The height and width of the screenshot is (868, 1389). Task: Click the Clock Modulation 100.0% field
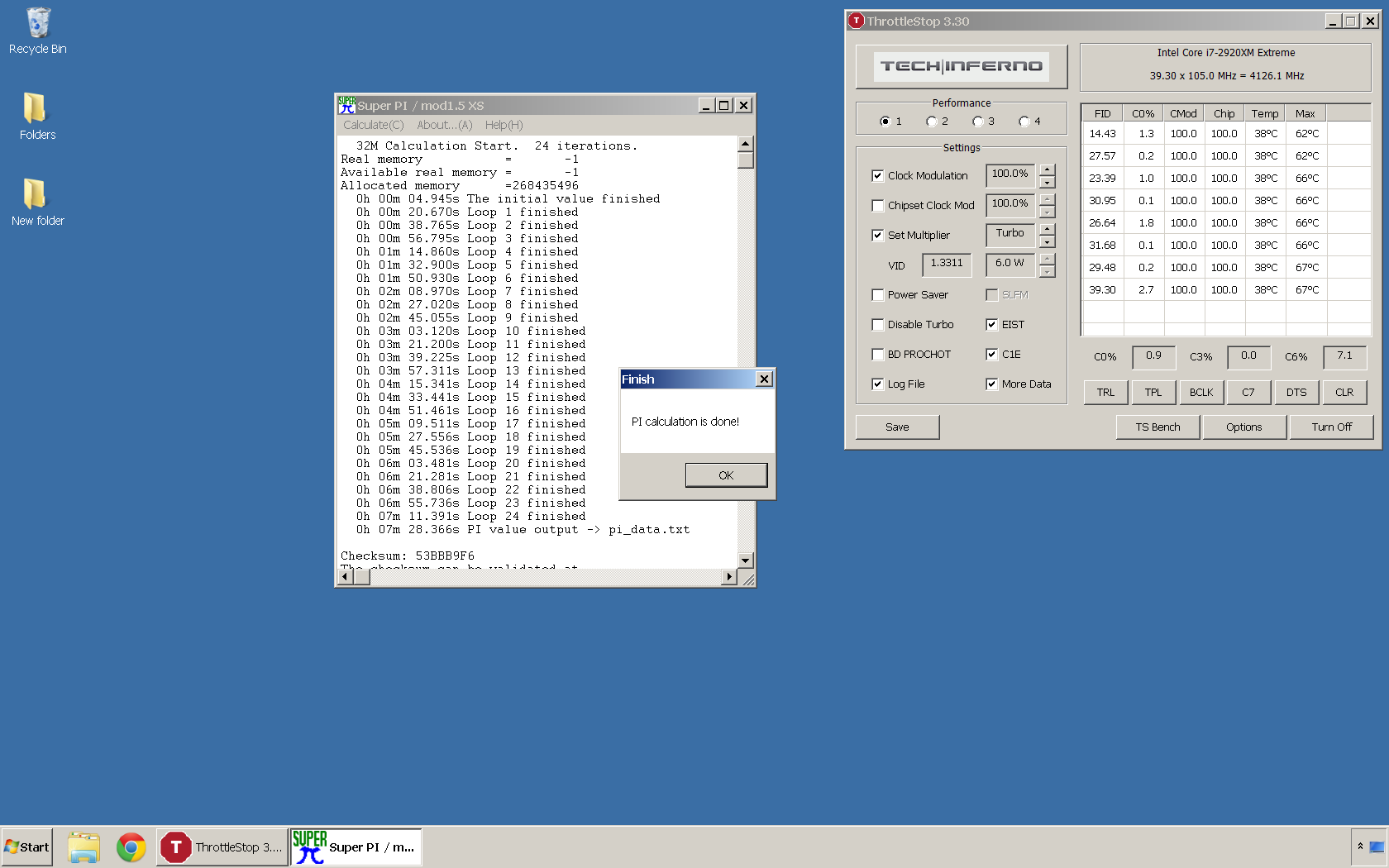[1010, 175]
